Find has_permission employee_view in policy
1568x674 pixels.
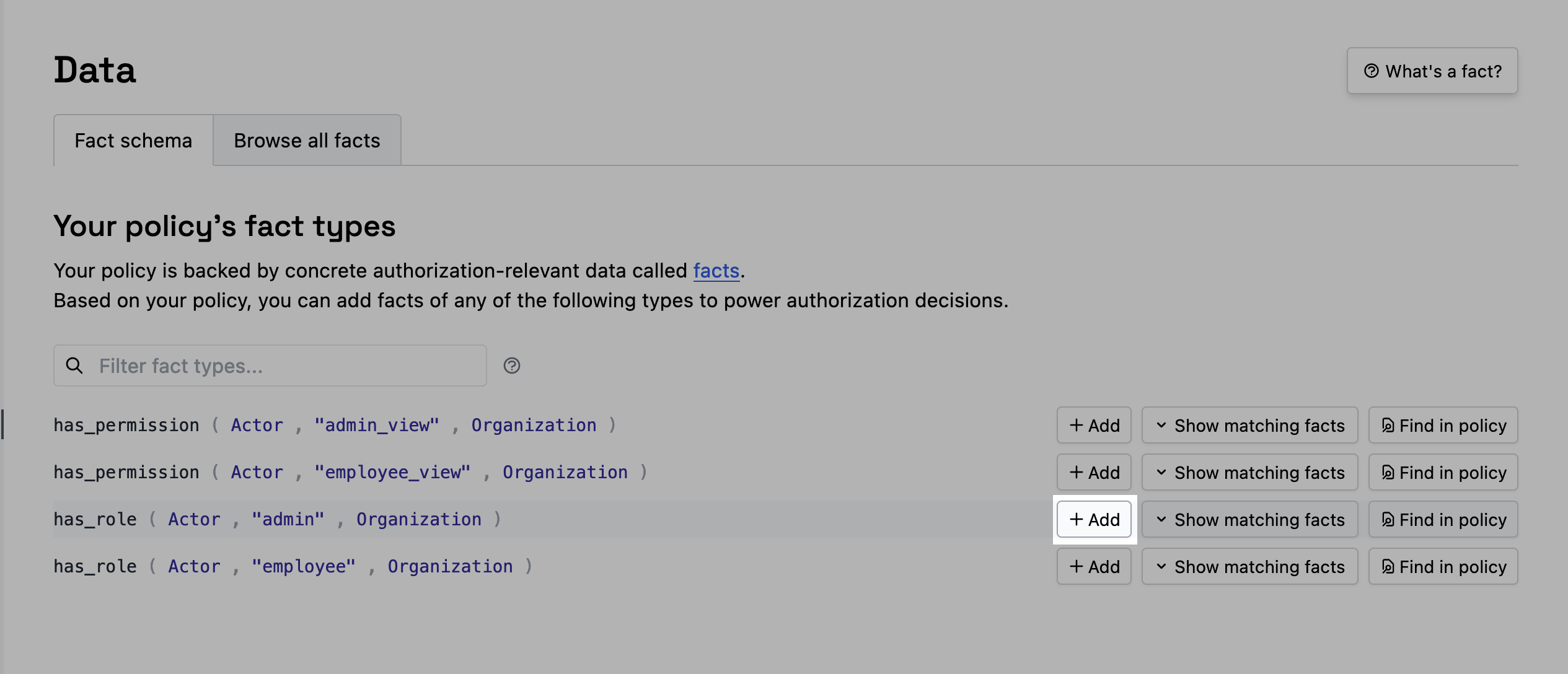[1443, 472]
